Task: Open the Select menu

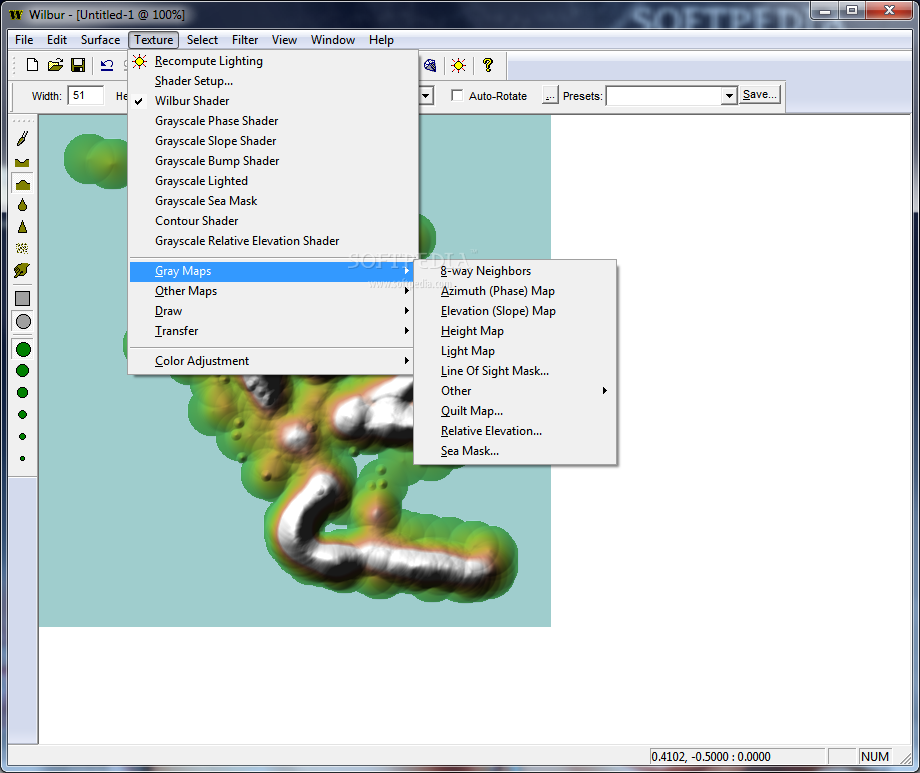Action: (202, 40)
